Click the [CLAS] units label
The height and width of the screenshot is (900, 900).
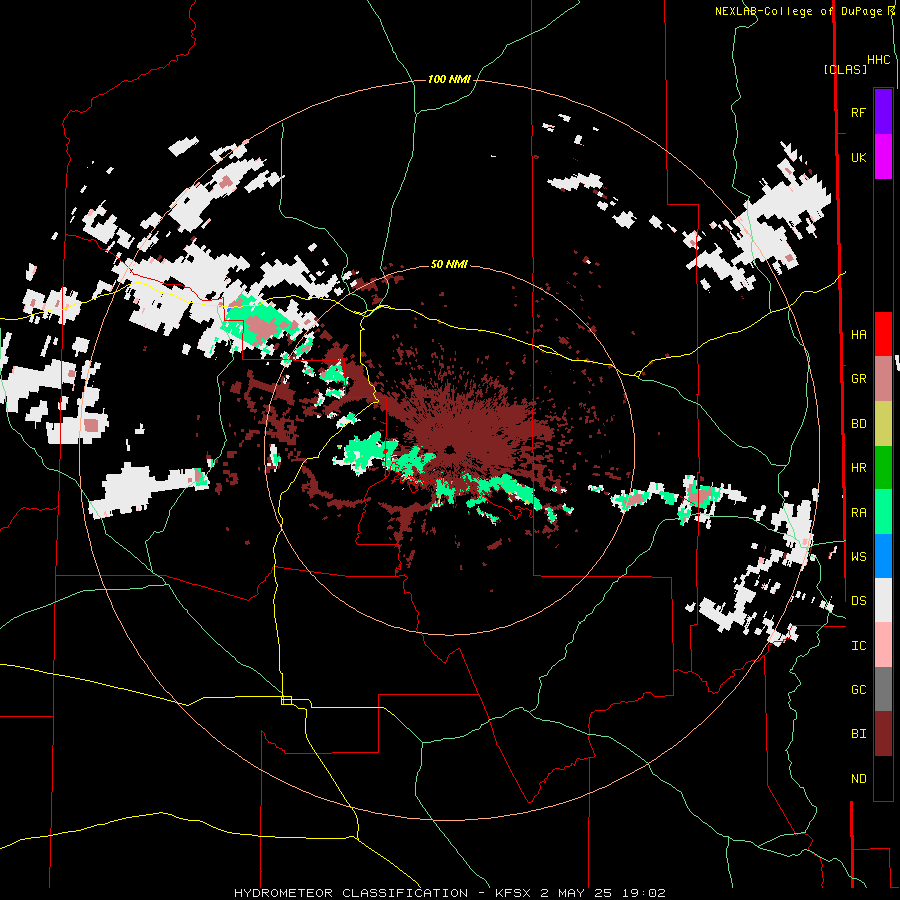tap(845, 69)
